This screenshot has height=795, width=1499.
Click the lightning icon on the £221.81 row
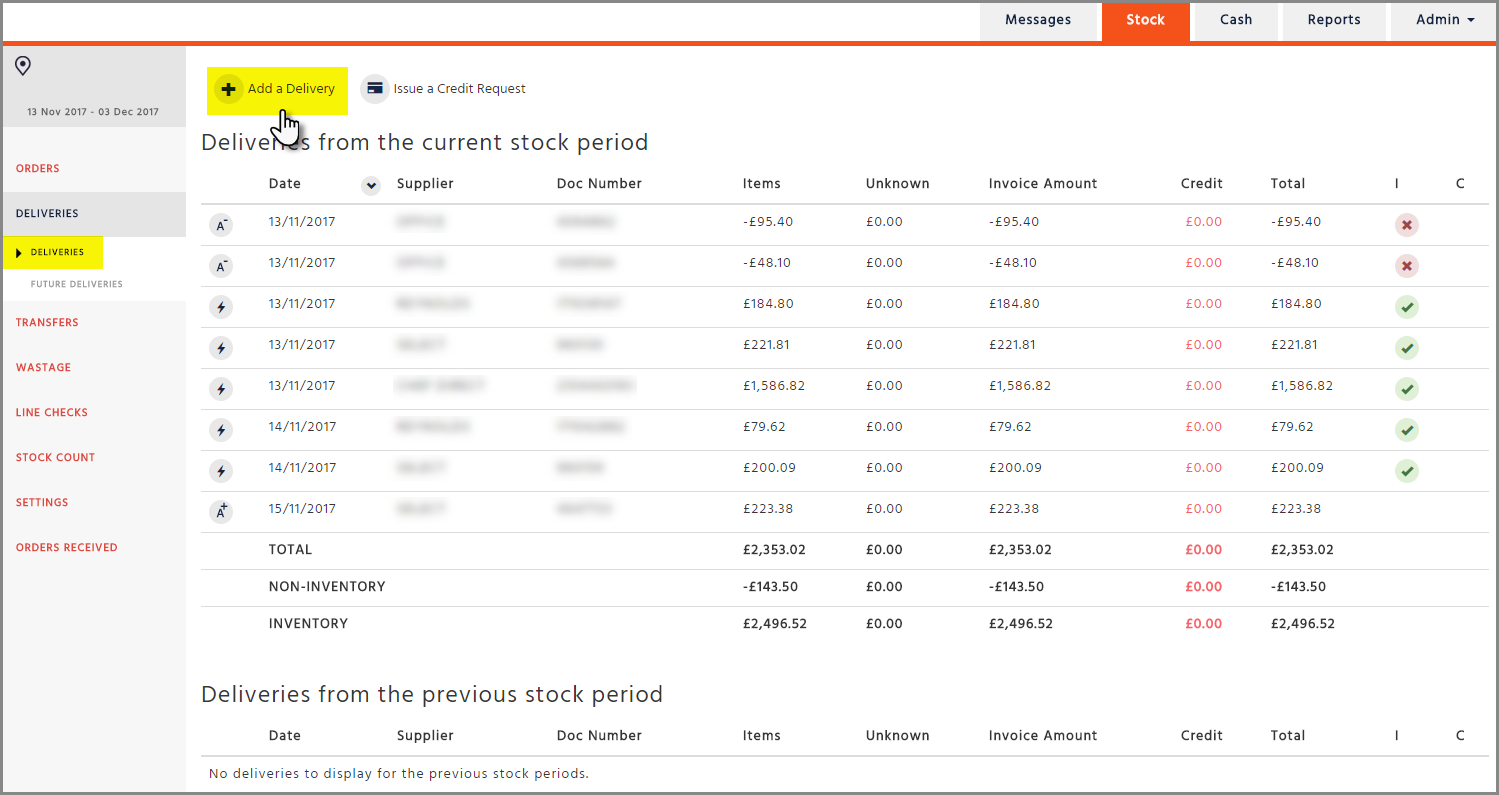[221, 348]
